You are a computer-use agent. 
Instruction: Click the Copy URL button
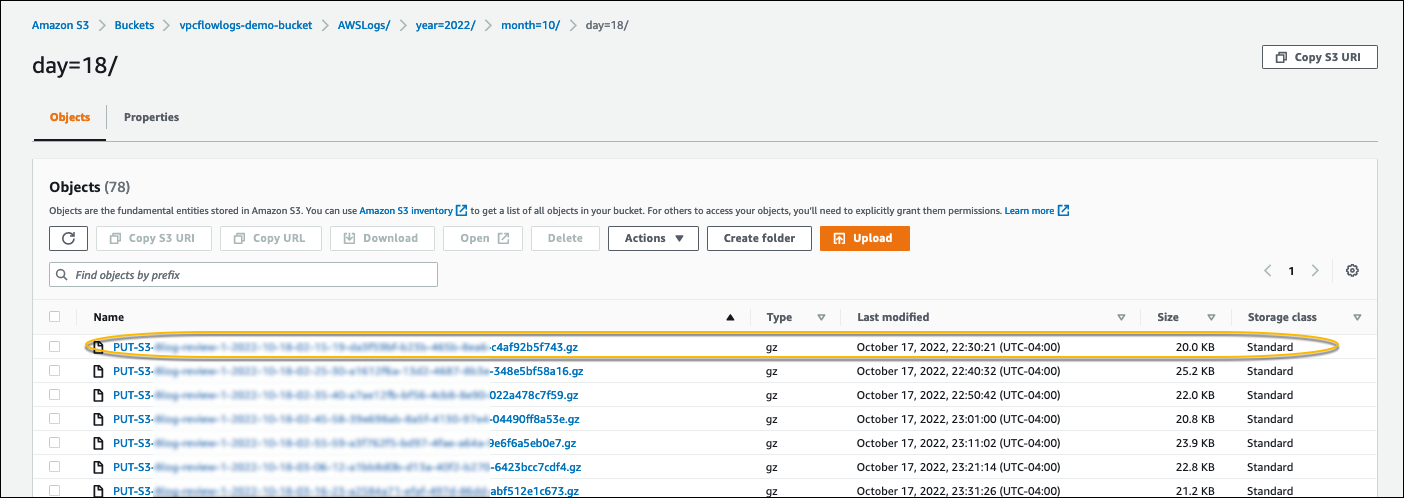[x=270, y=238]
